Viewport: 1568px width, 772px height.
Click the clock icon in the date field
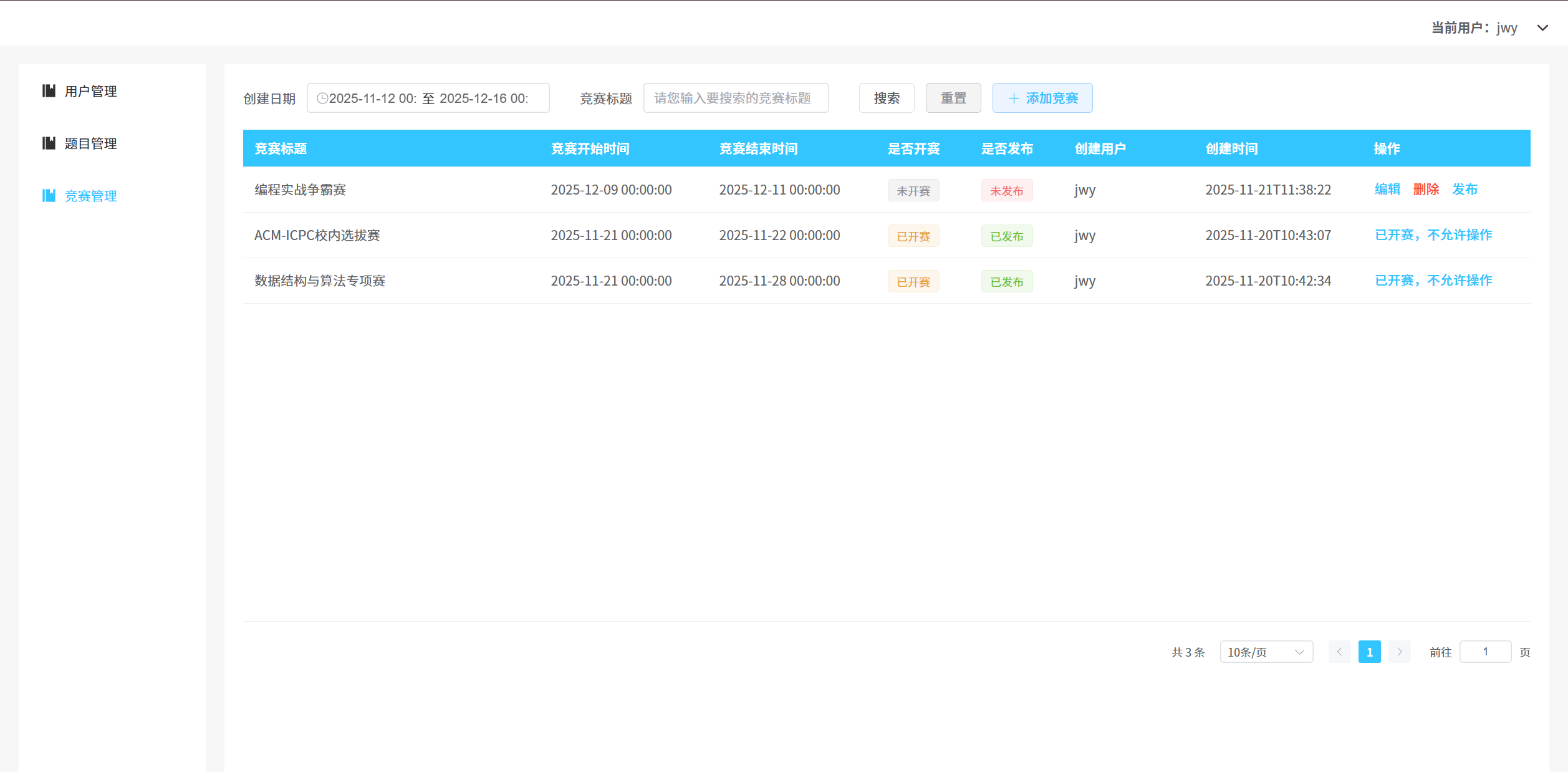(x=322, y=98)
